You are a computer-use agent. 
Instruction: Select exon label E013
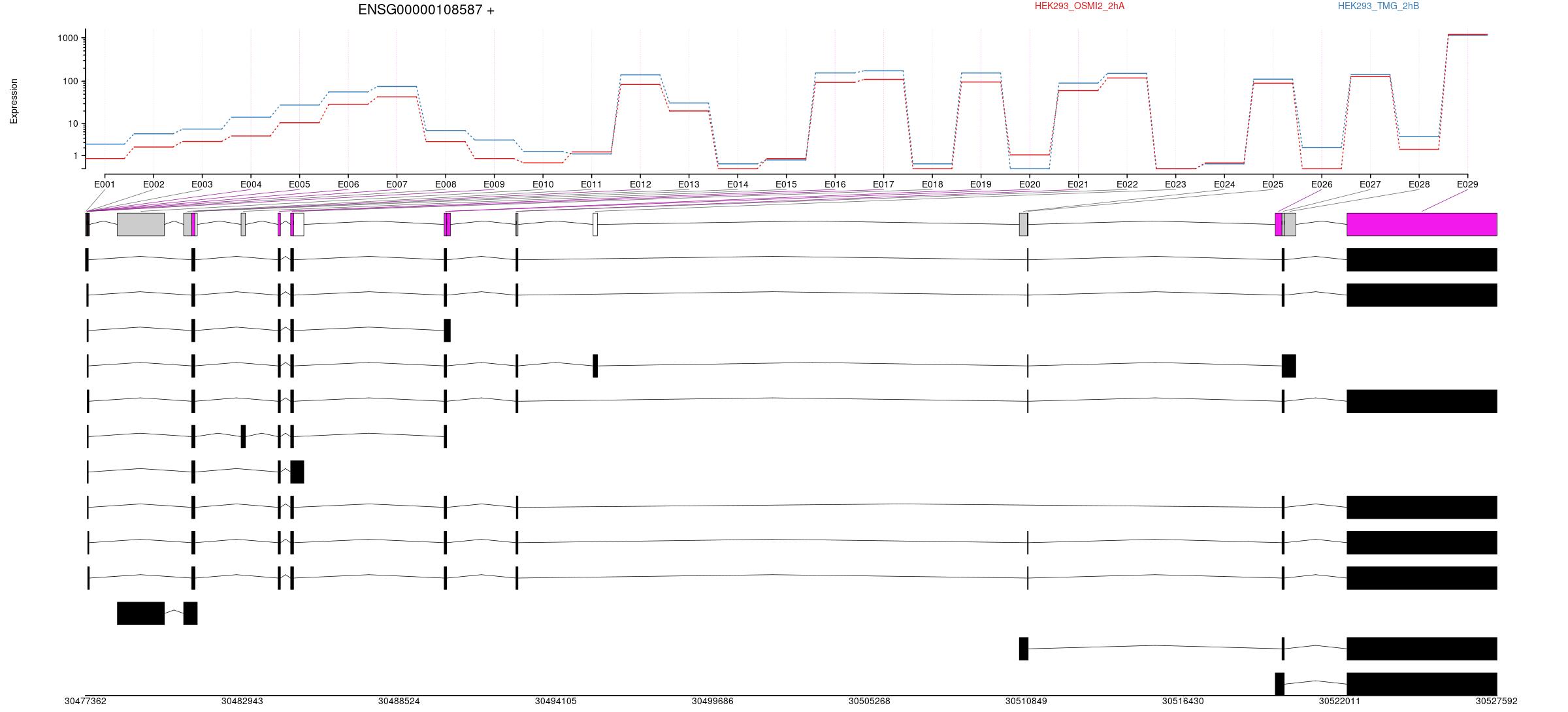689,185
